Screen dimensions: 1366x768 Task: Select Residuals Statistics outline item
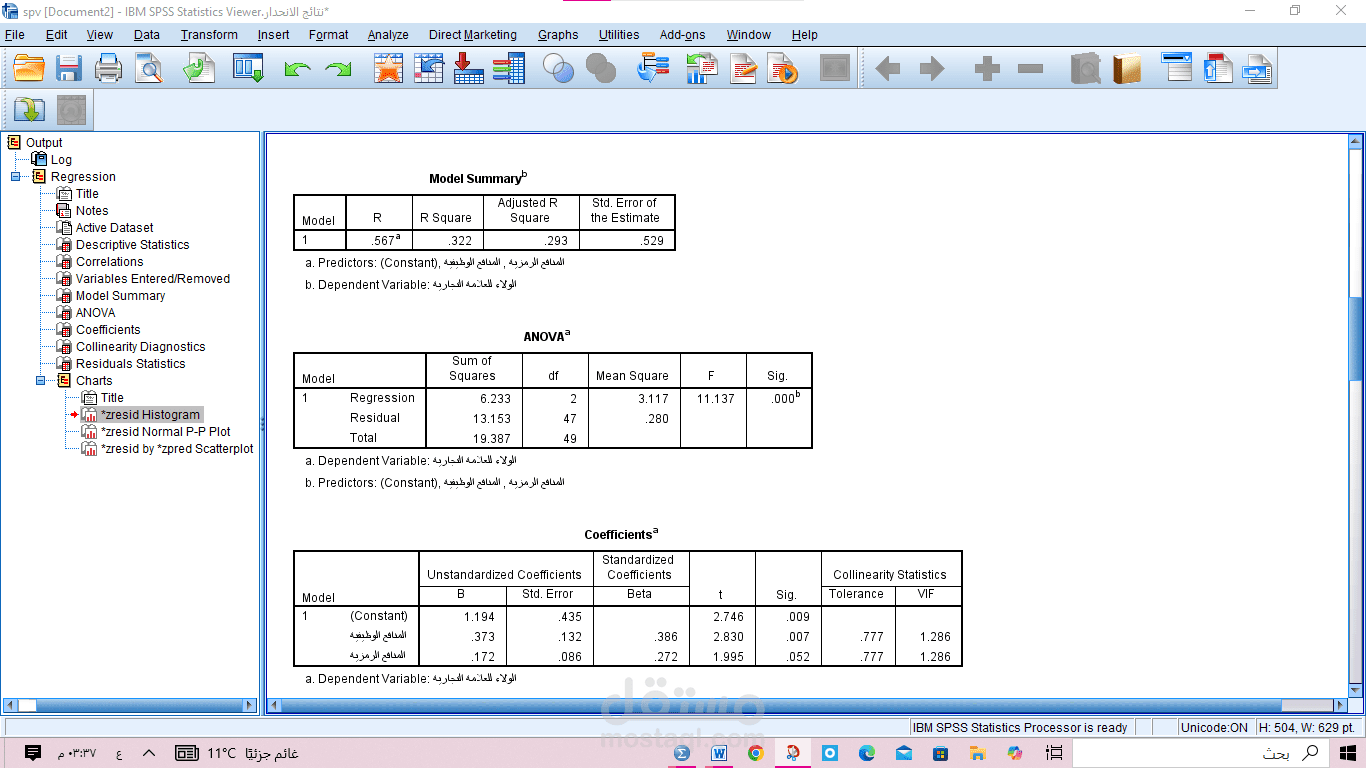(x=131, y=364)
